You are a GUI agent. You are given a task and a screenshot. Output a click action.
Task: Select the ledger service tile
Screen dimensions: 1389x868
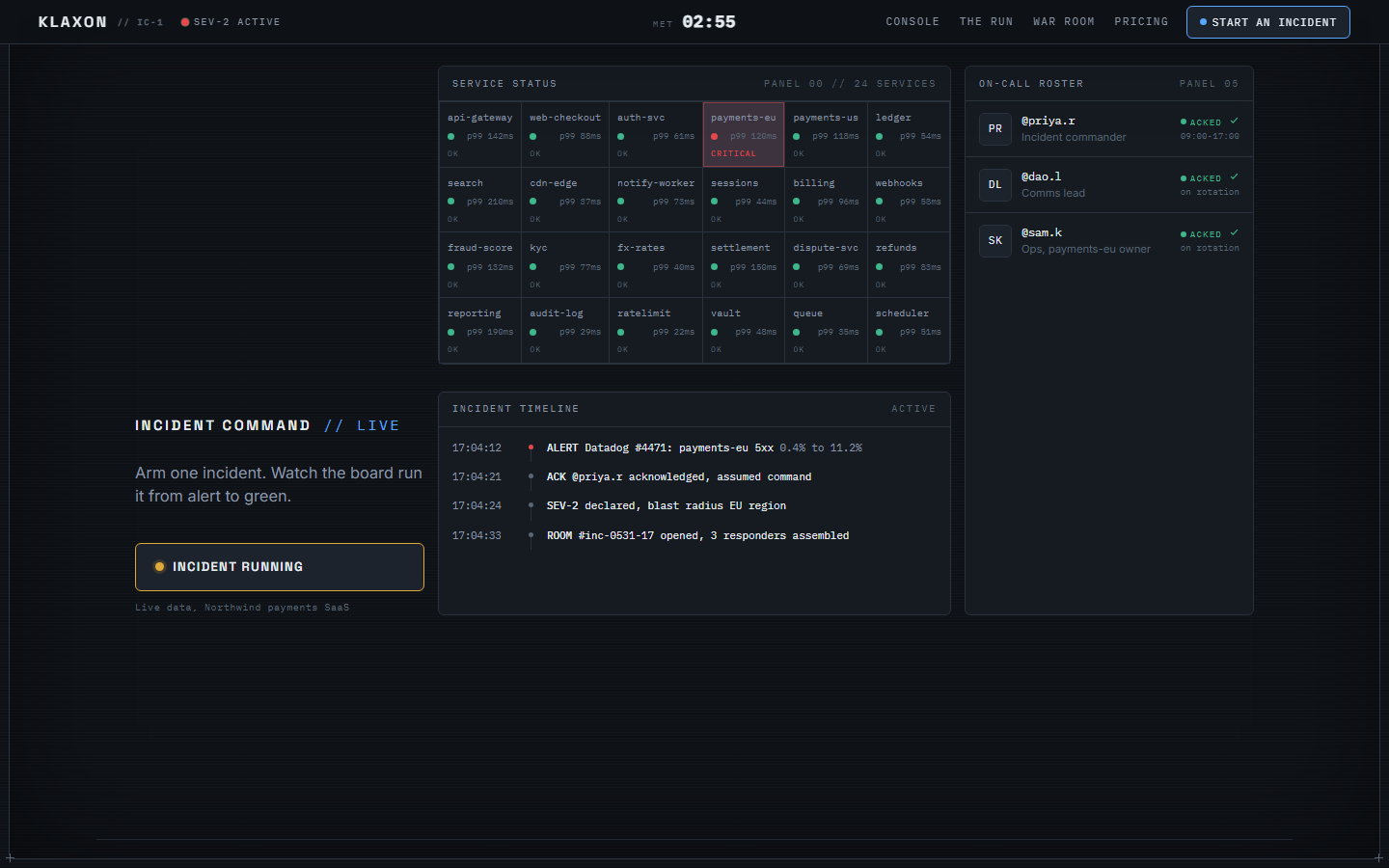point(908,135)
